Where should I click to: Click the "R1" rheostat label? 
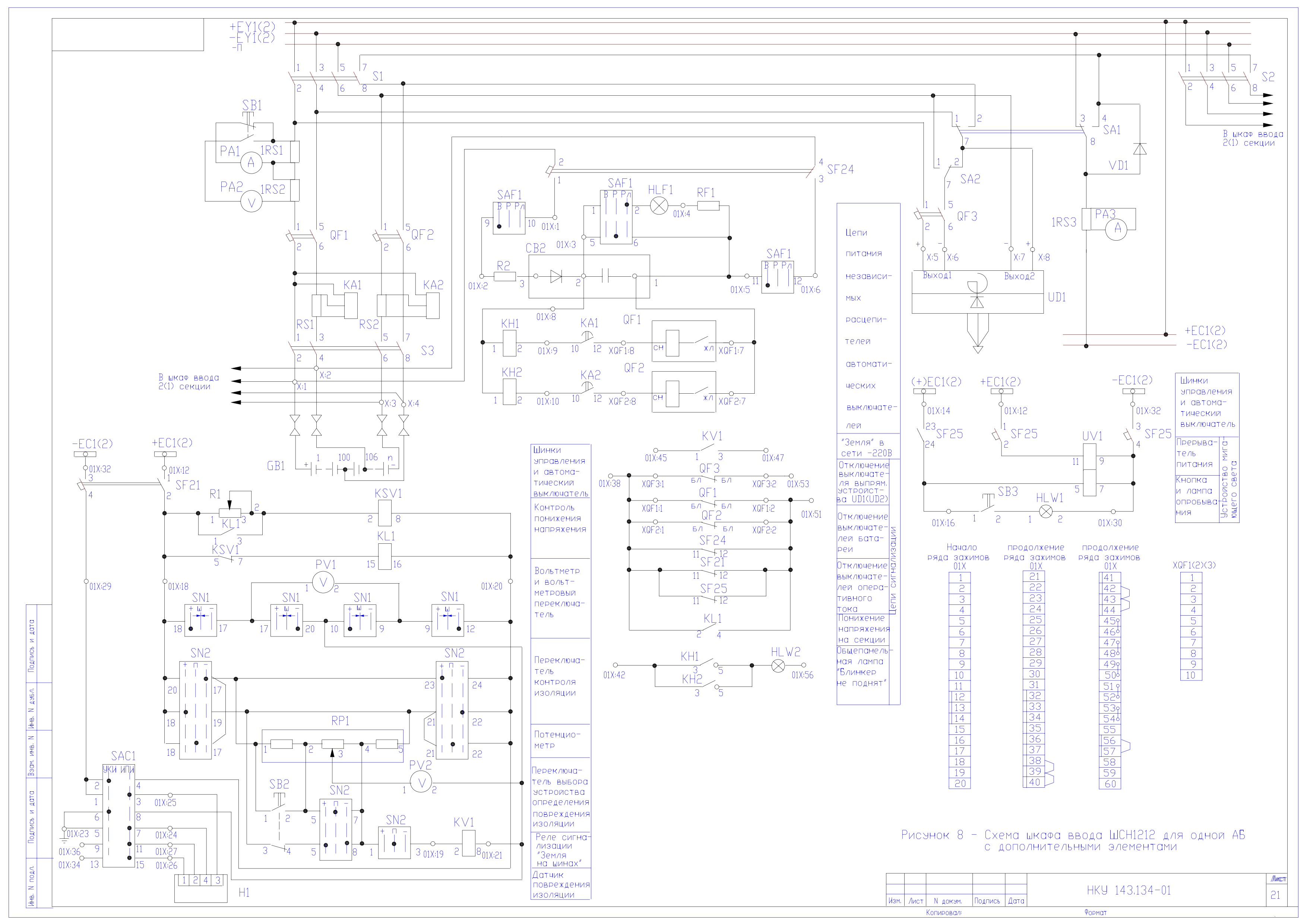click(215, 494)
